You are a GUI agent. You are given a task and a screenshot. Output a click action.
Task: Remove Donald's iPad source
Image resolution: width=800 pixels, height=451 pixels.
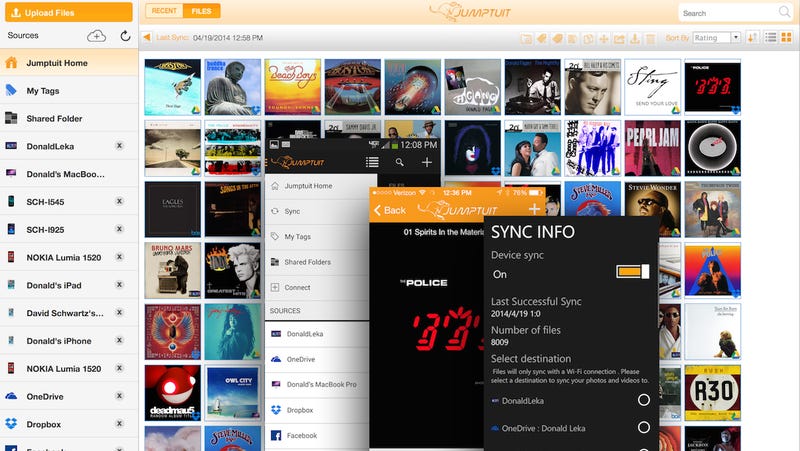[x=119, y=285]
